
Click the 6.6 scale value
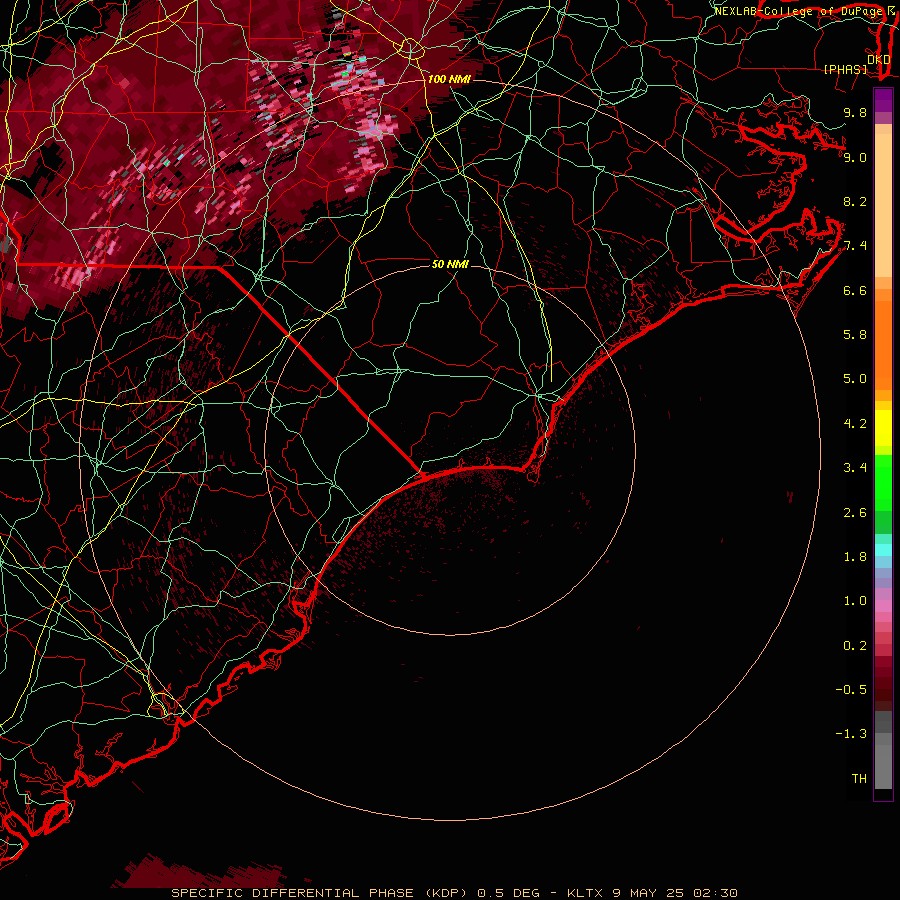[855, 290]
